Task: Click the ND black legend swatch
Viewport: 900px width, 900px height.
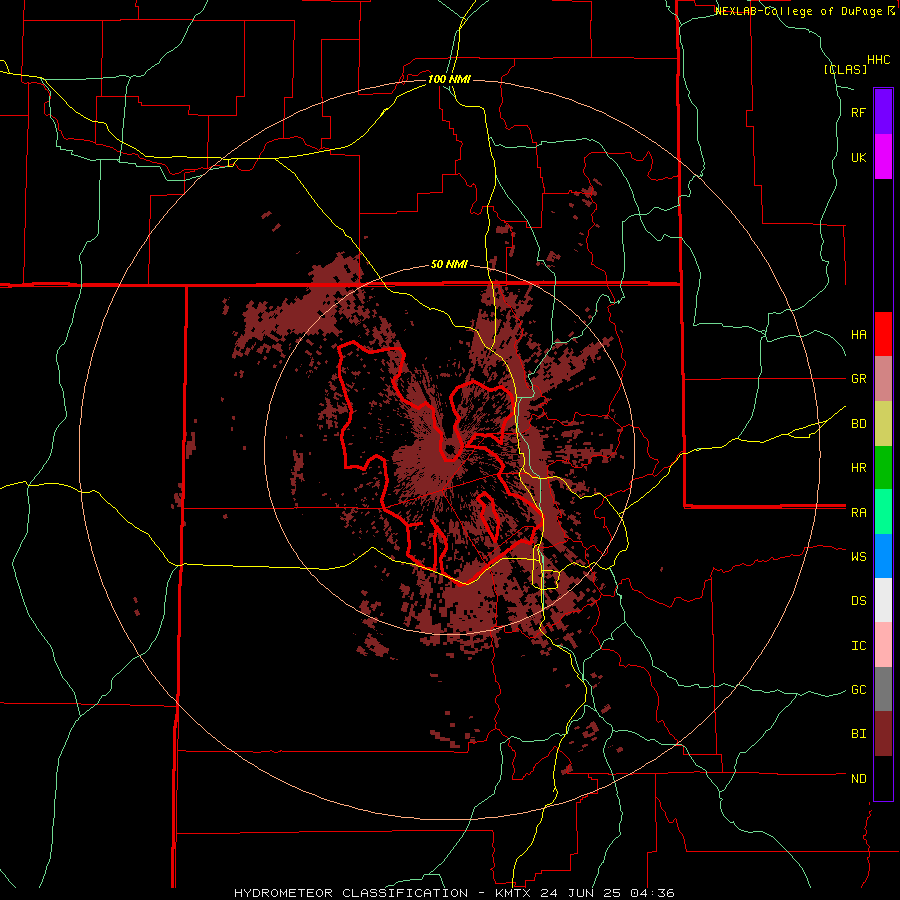Action: pos(883,778)
